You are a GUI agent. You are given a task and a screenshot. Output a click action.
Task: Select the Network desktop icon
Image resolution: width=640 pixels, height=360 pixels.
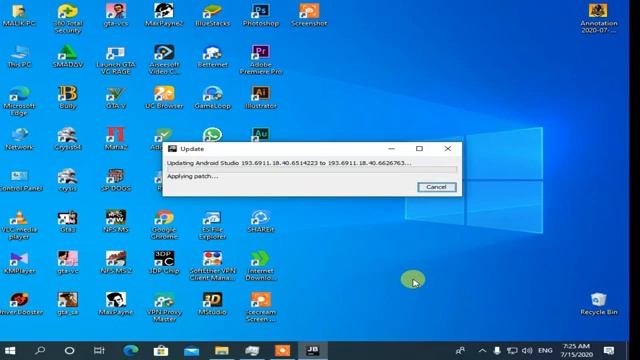pyautogui.click(x=19, y=139)
